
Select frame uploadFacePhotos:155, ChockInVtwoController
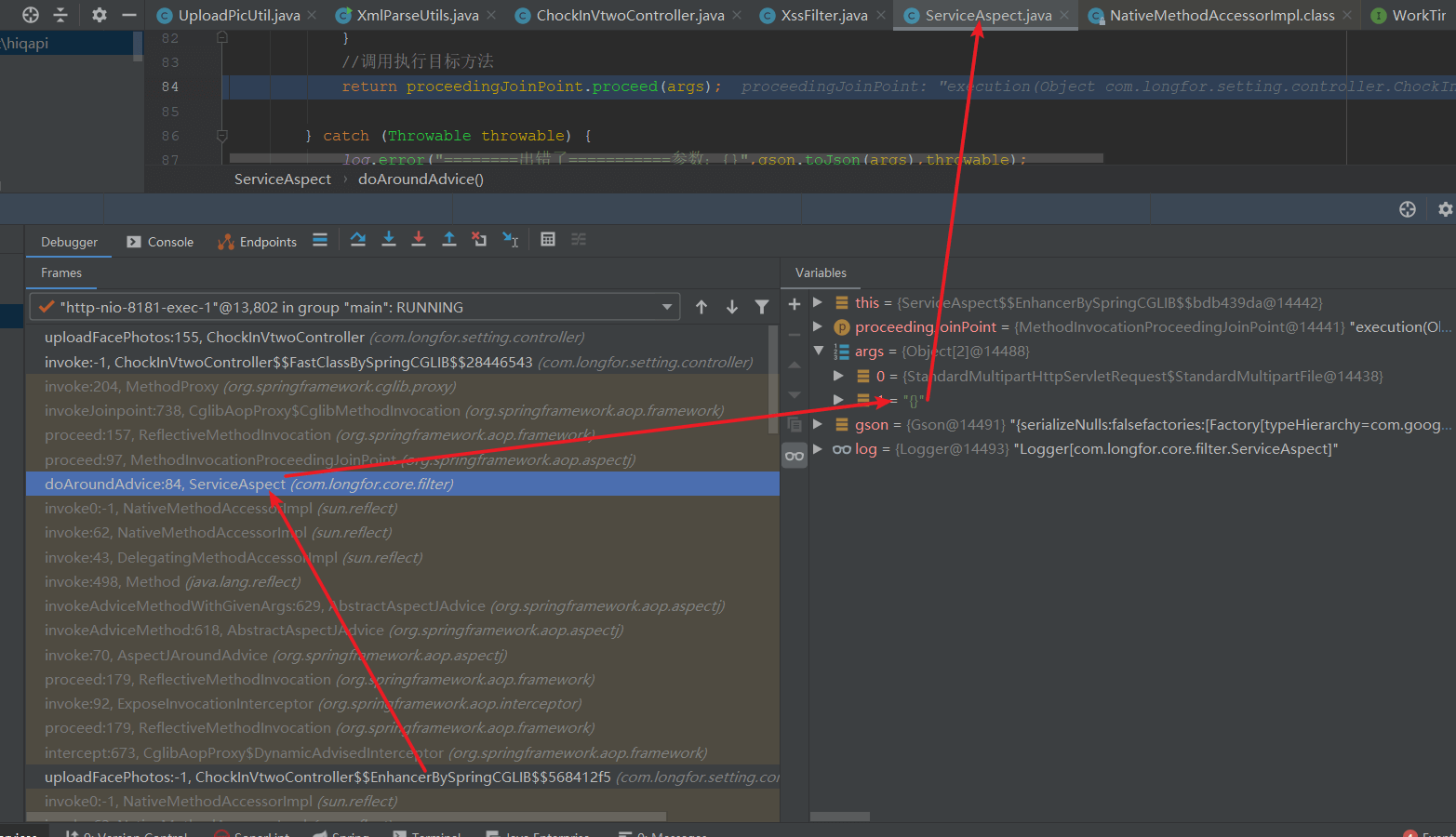point(402,338)
